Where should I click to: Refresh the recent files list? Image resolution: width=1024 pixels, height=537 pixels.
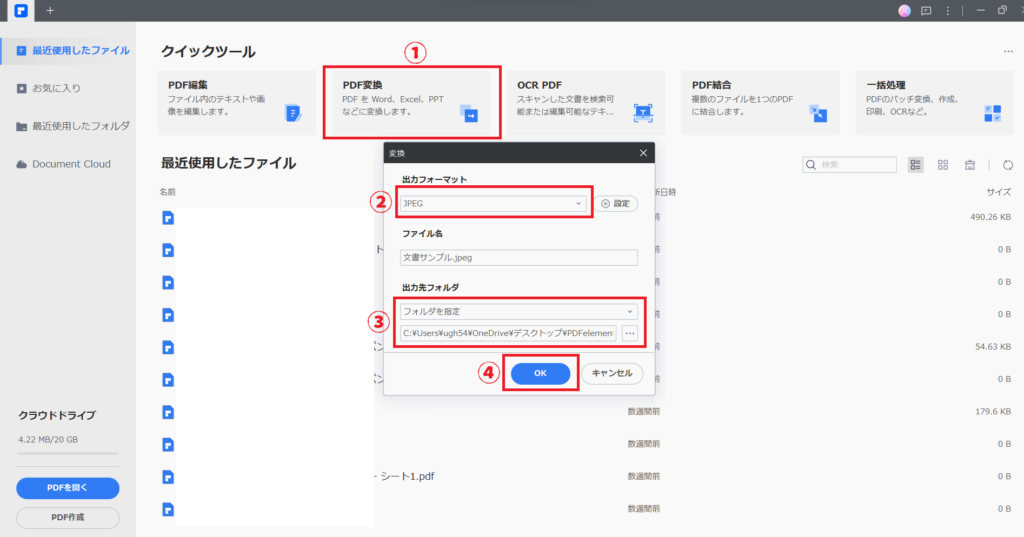(x=1008, y=165)
